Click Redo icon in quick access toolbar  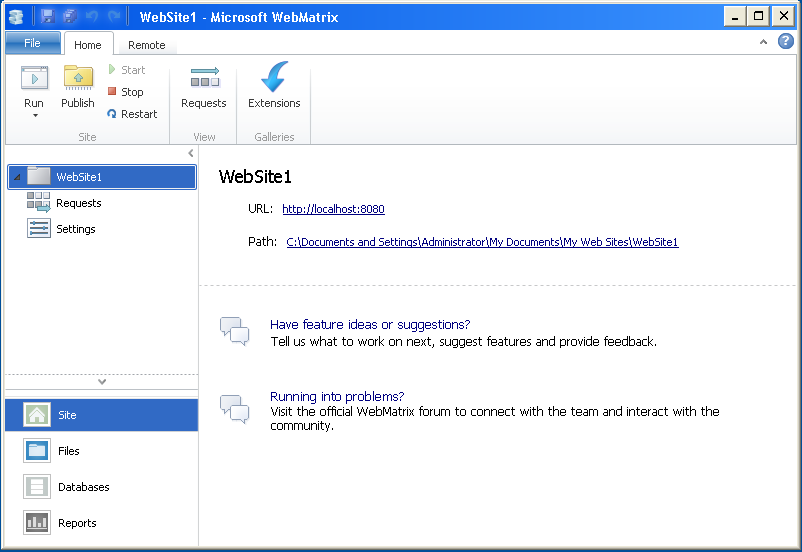coord(114,16)
